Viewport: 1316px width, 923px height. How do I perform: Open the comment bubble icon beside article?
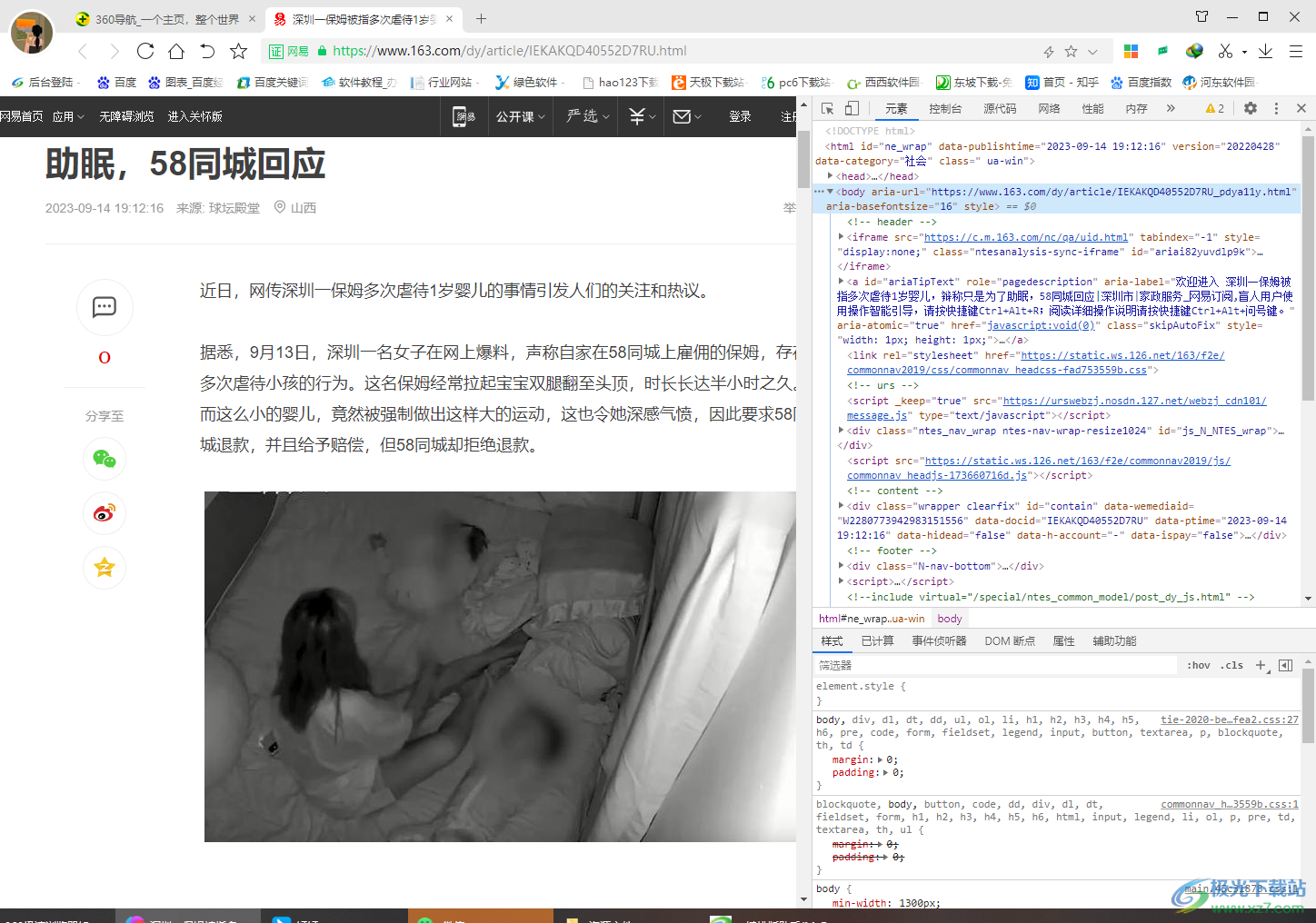[105, 307]
